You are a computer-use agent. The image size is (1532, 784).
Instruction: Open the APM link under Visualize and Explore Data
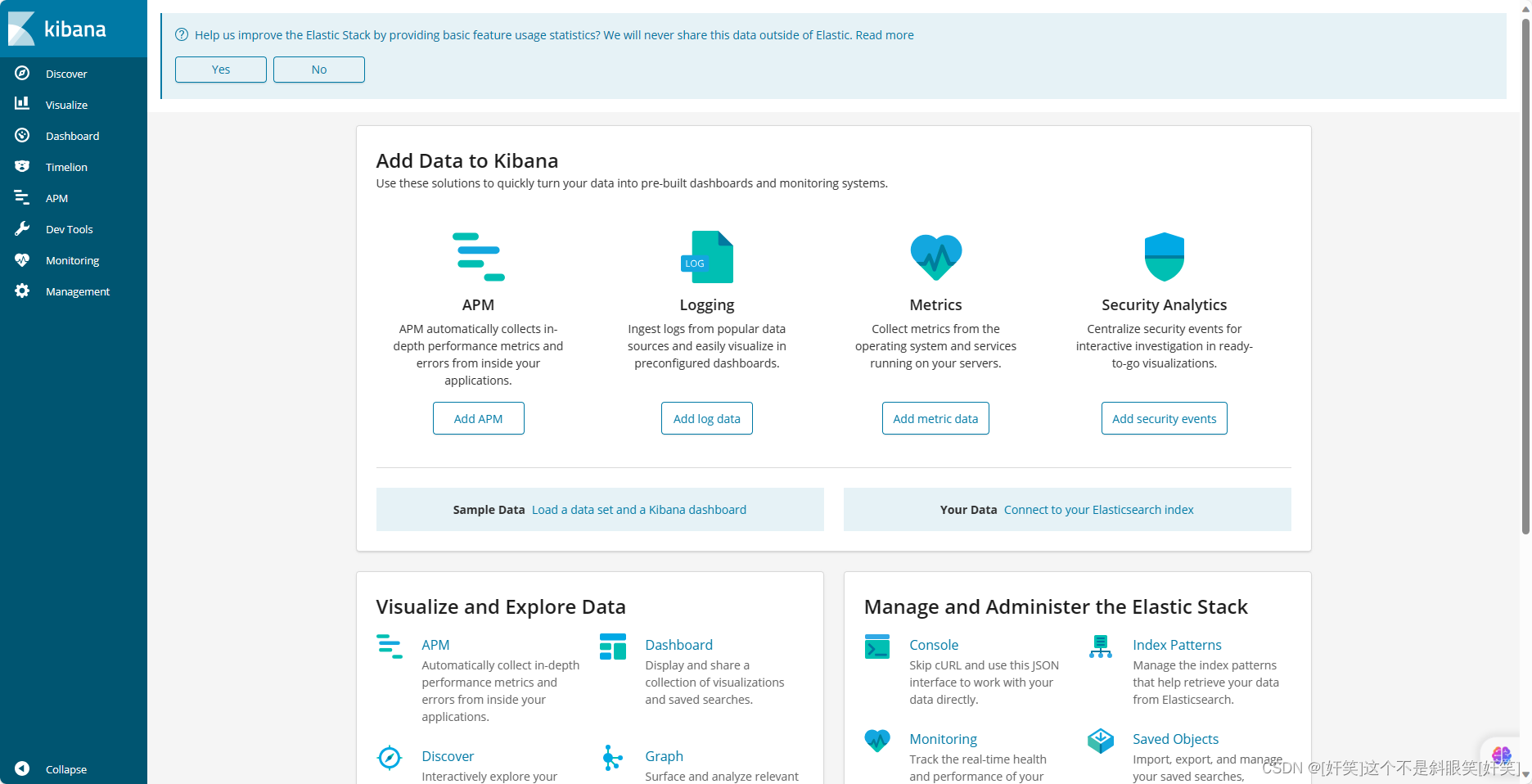(435, 645)
